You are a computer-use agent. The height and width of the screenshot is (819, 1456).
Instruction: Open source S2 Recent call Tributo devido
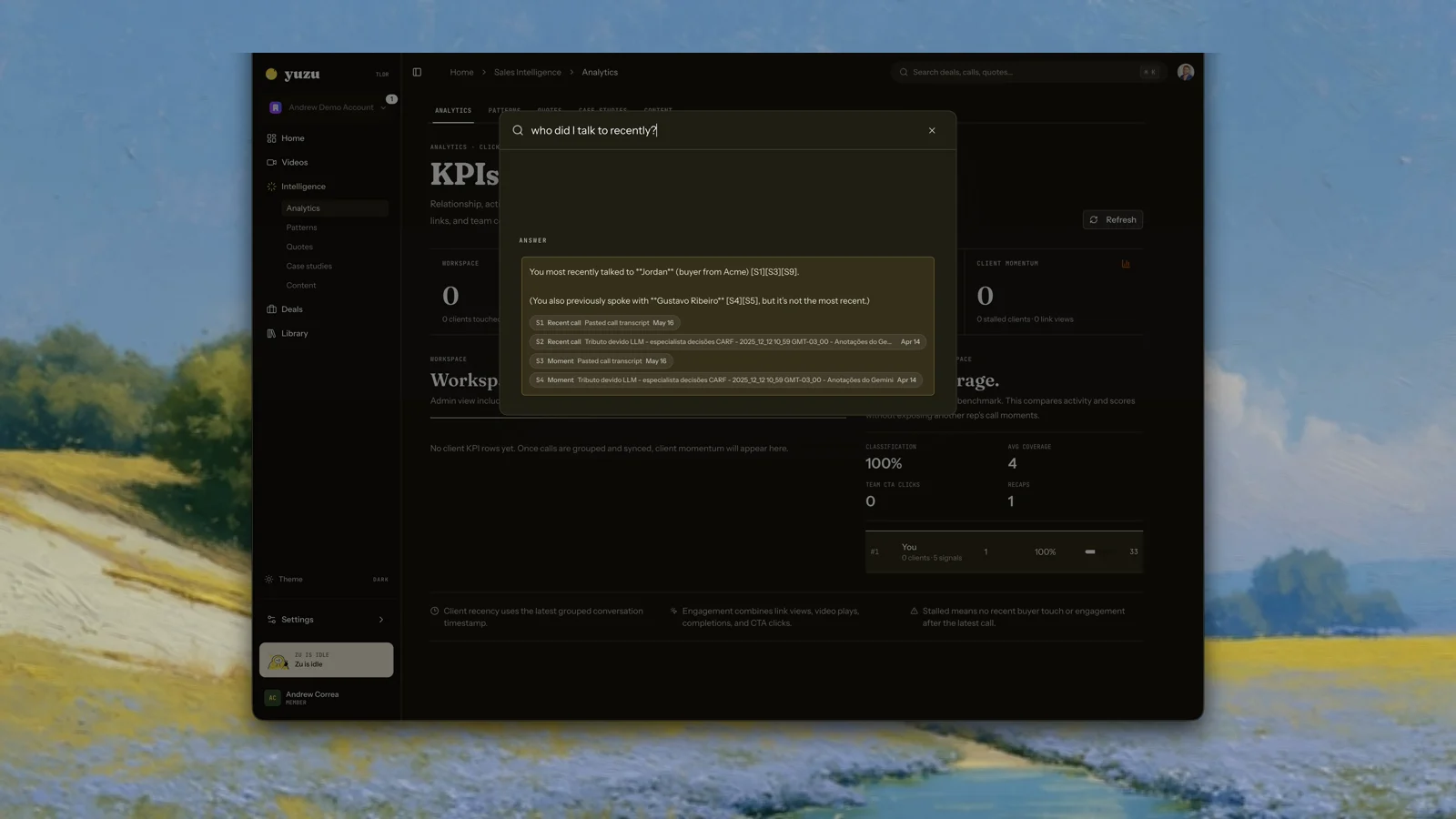pyautogui.click(x=728, y=342)
